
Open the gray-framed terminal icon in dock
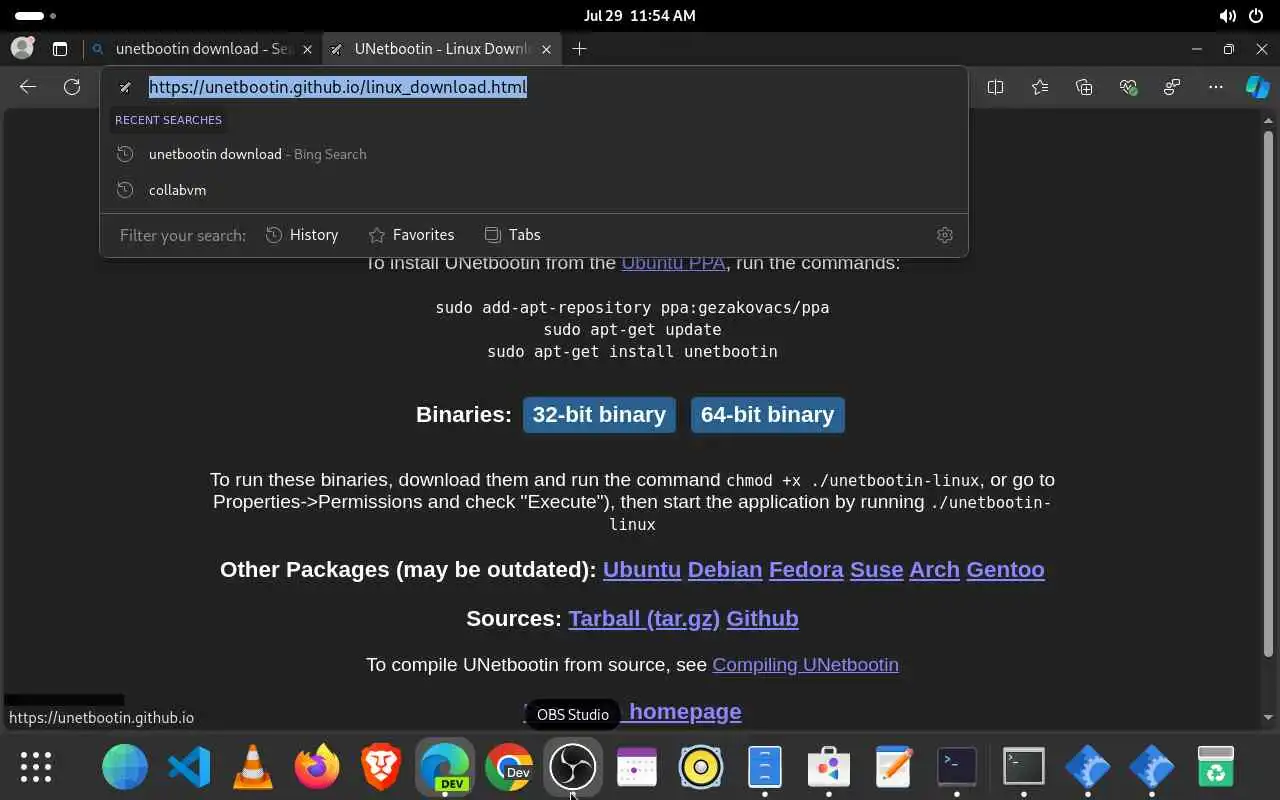[1023, 767]
